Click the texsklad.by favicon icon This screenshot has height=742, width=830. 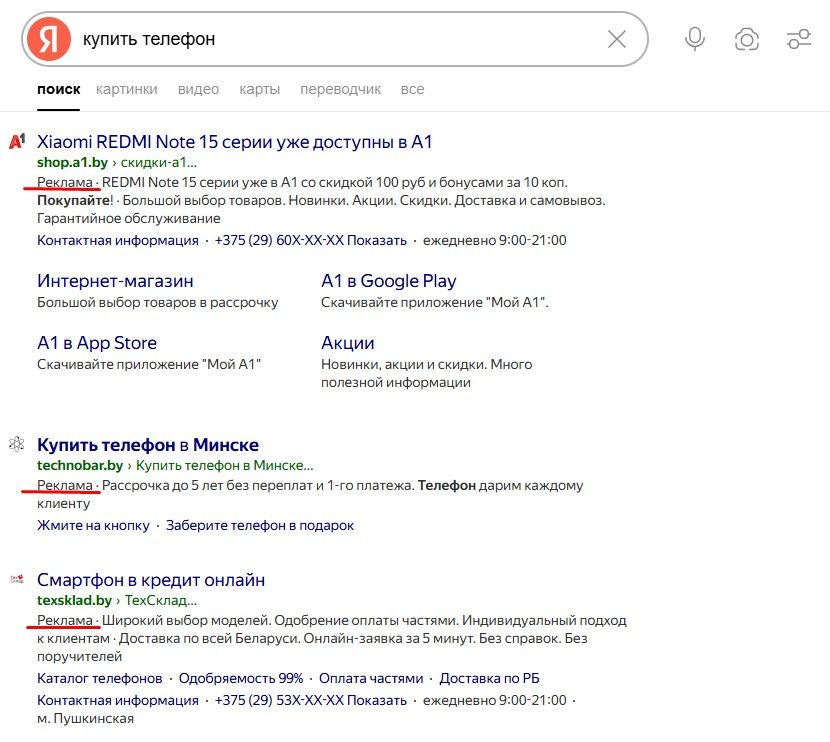pyautogui.click(x=17, y=579)
